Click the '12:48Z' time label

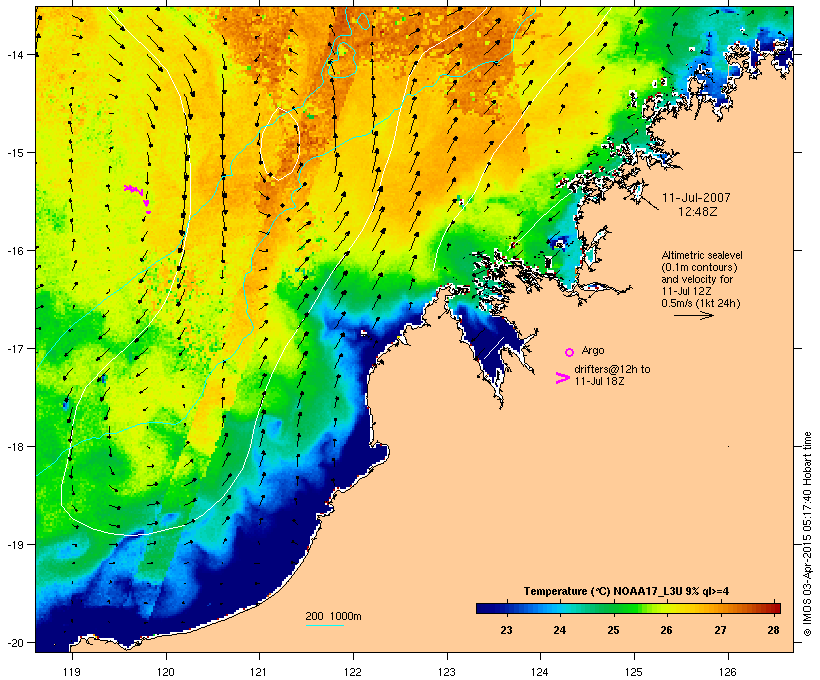point(698,212)
